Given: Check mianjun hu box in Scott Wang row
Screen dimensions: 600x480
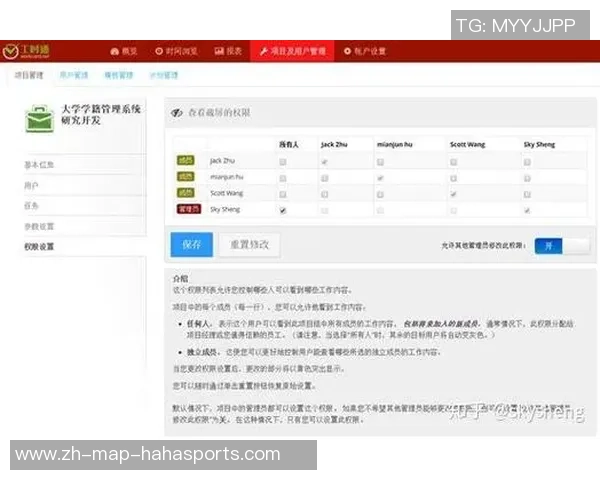Looking at the screenshot, I should (x=380, y=194).
